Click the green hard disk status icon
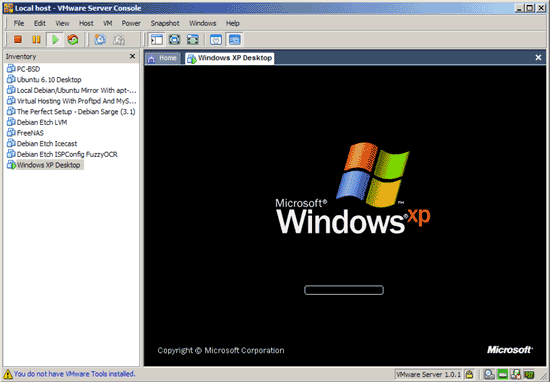Screen dimensions: 550x382 [503, 374]
